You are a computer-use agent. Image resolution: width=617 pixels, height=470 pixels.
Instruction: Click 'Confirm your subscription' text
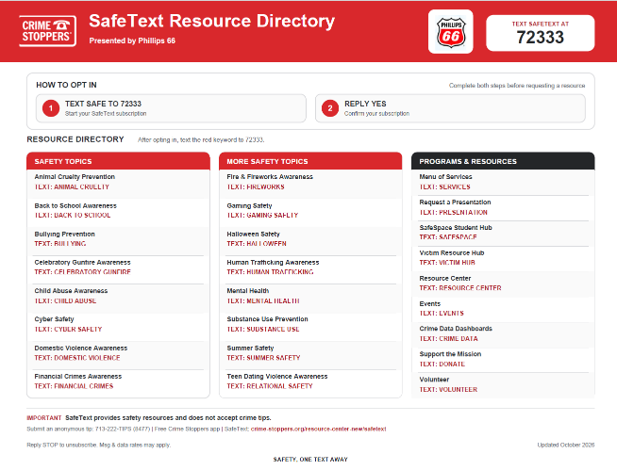377,113
